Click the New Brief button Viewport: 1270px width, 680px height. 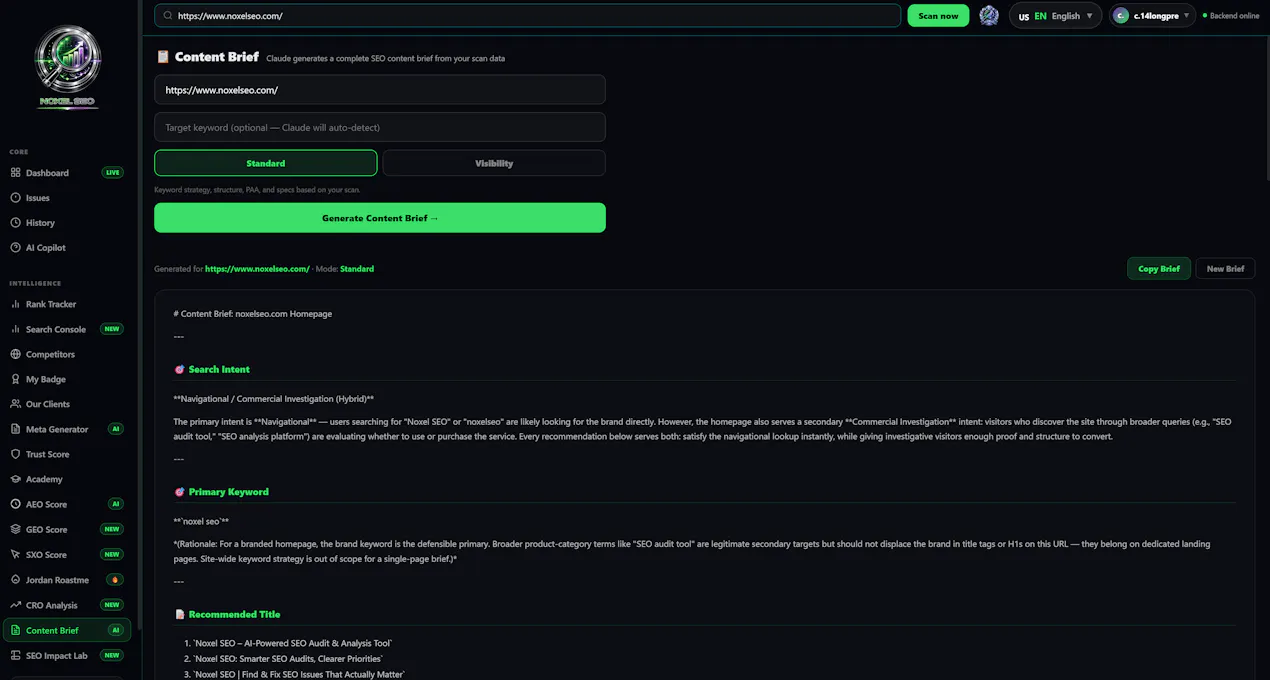(1225, 269)
